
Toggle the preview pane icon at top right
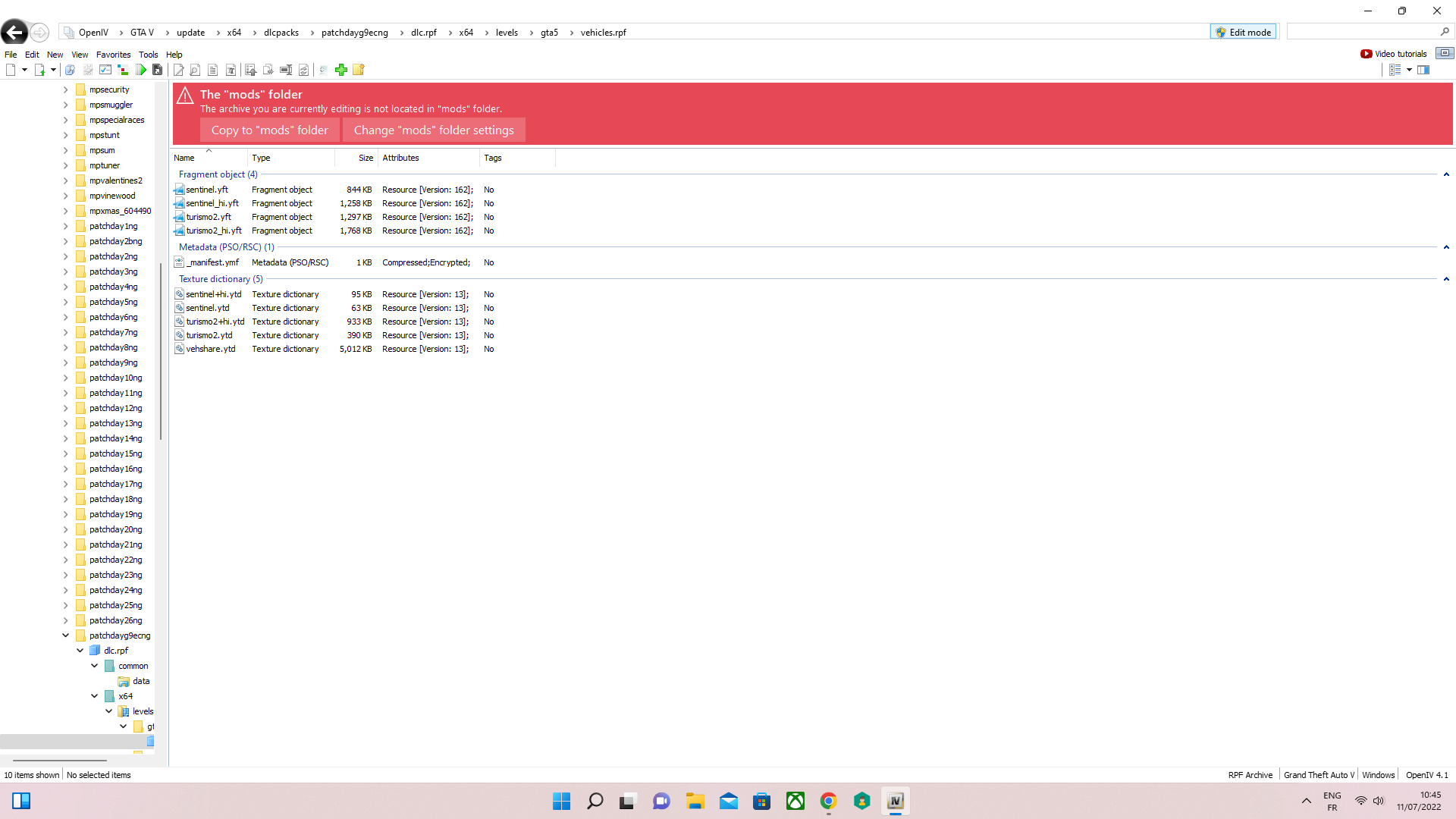[x=1423, y=70]
